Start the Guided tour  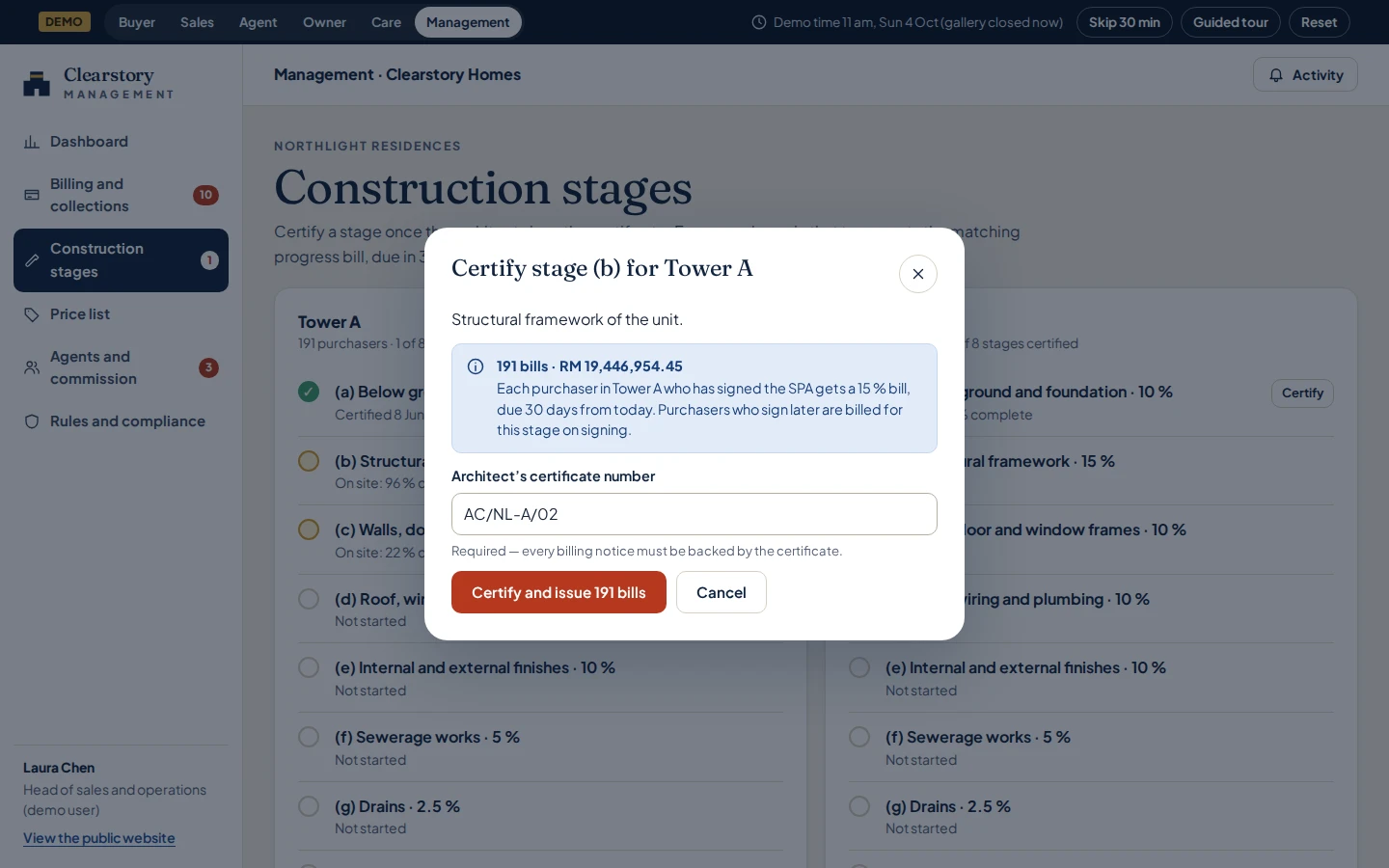[x=1231, y=22]
